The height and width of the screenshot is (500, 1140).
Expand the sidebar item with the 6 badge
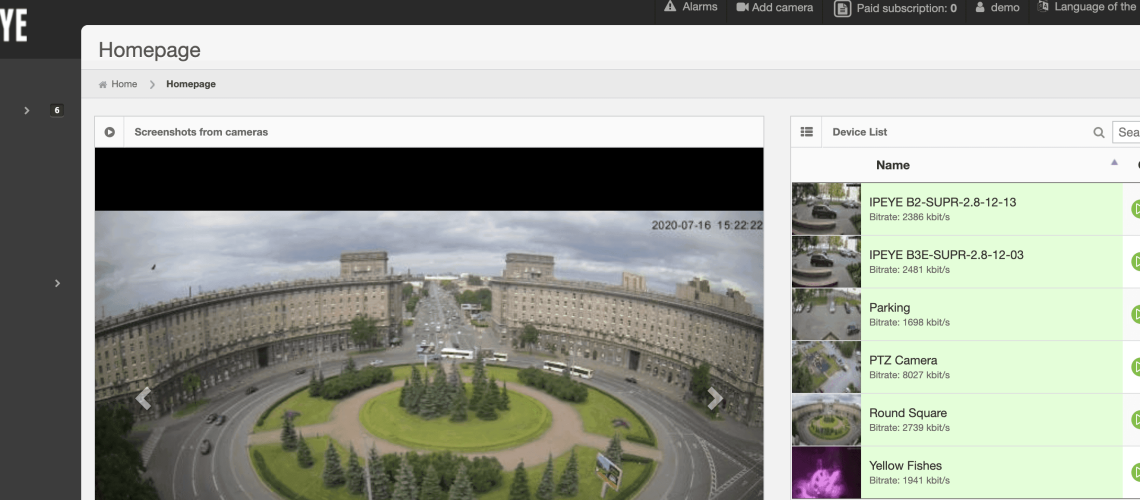[27, 110]
